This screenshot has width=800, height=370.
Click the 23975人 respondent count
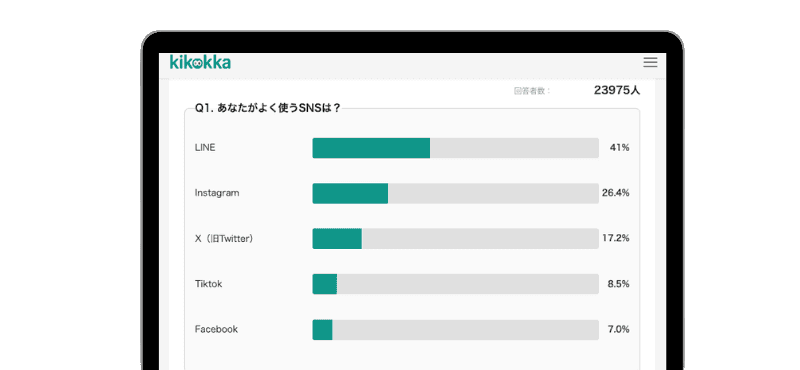pos(617,90)
